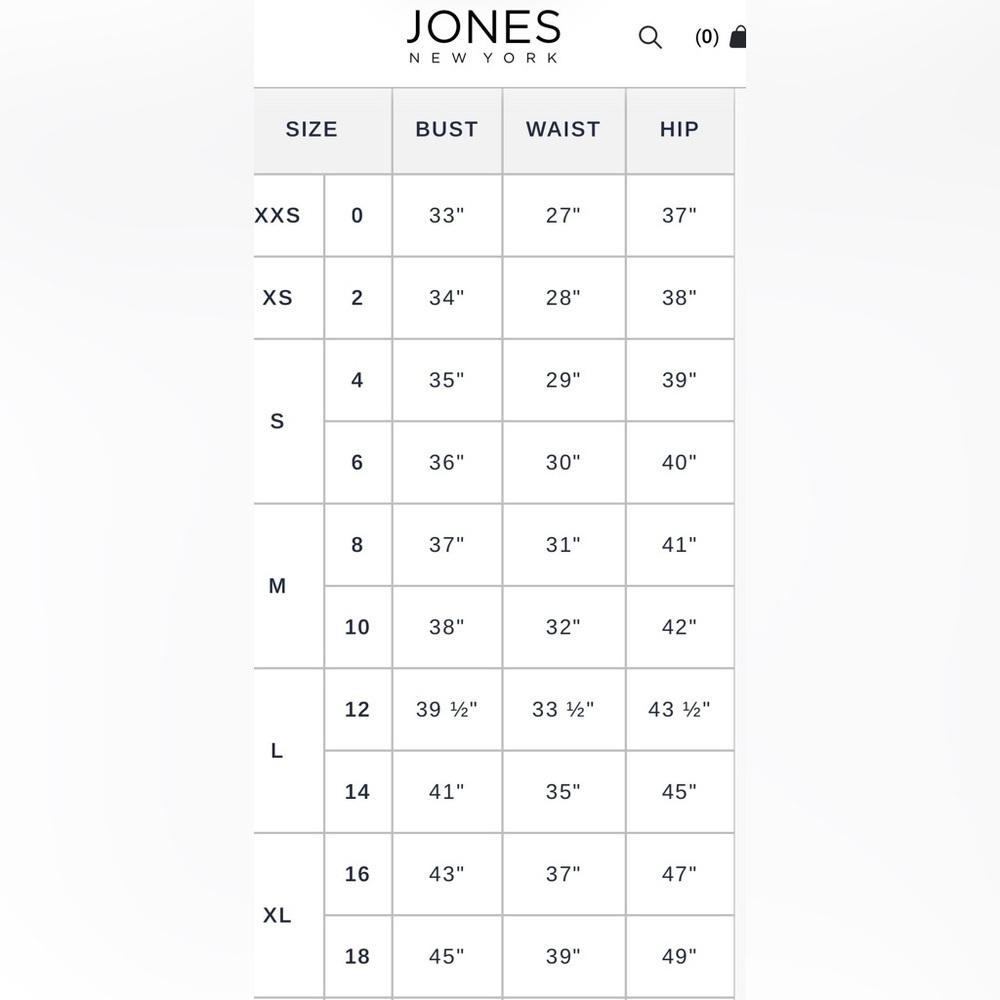1000x1000 pixels.
Task: Click the 43 ½" hip measurement
Action: (680, 709)
